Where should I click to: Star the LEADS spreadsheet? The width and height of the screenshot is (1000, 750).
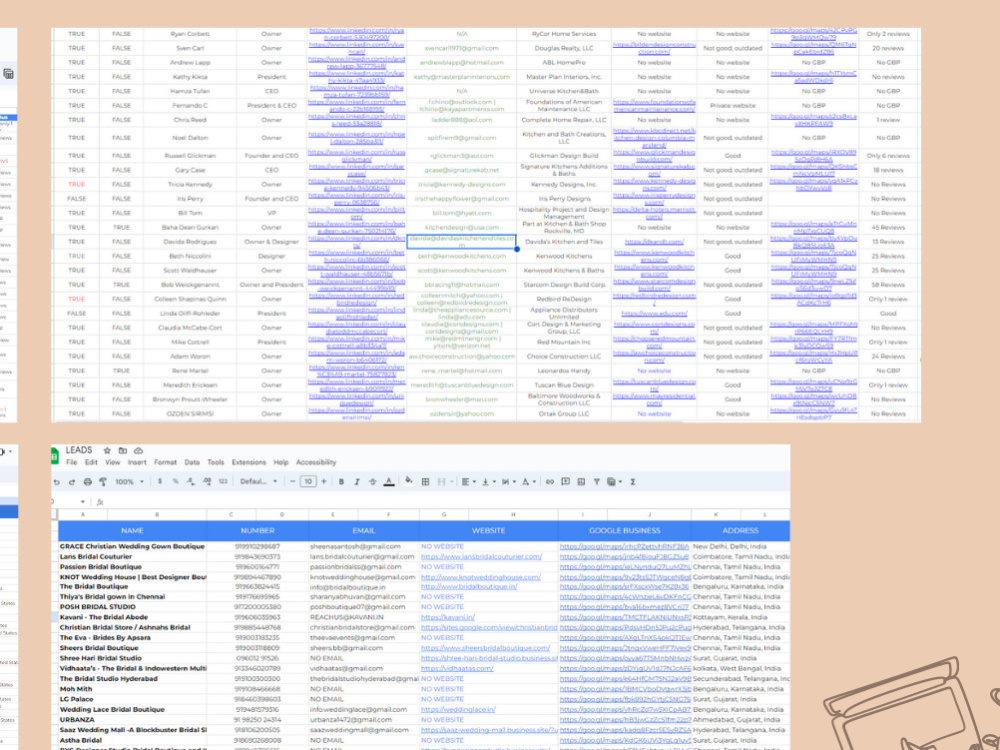click(x=107, y=450)
